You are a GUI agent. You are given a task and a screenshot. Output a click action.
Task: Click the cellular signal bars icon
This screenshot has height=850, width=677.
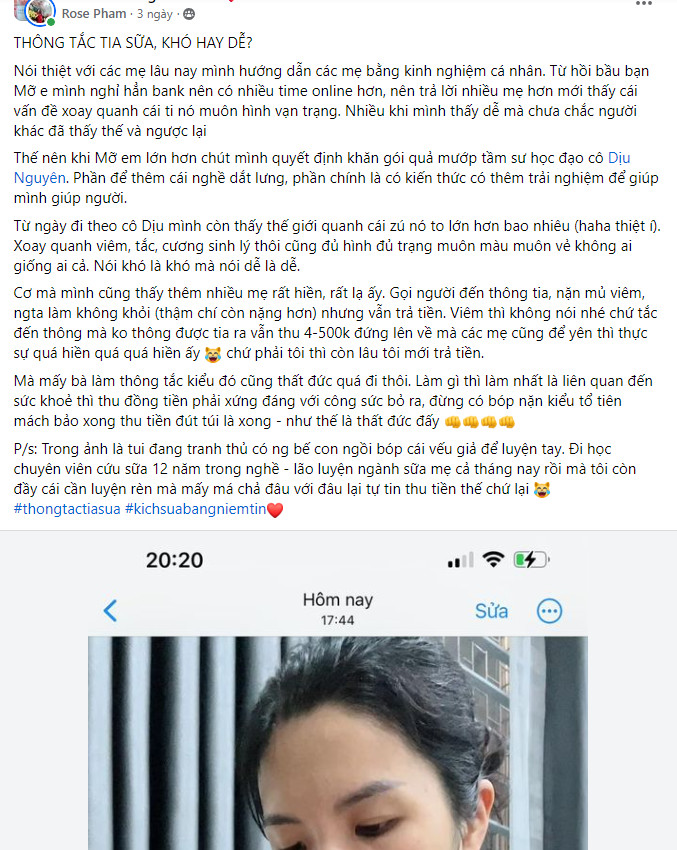(x=460, y=561)
